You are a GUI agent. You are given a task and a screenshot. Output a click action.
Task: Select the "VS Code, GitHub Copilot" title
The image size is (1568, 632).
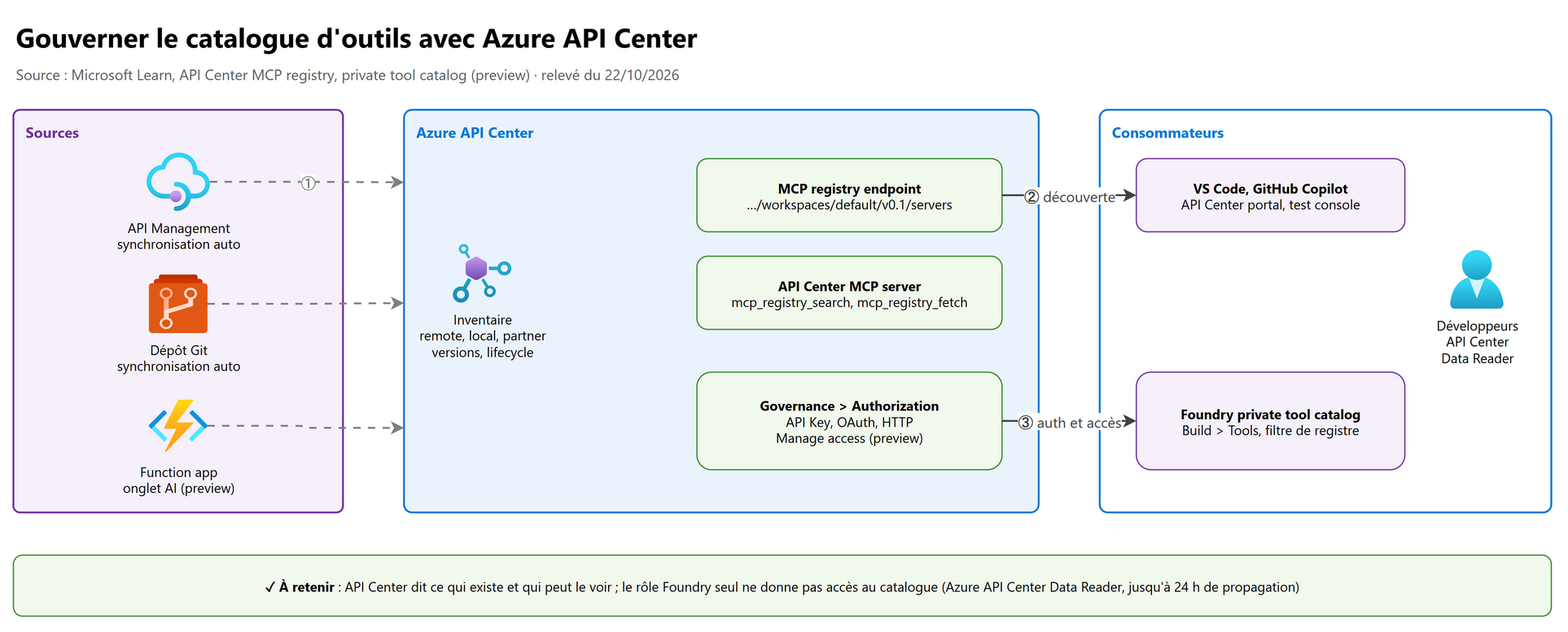[x=1270, y=189]
